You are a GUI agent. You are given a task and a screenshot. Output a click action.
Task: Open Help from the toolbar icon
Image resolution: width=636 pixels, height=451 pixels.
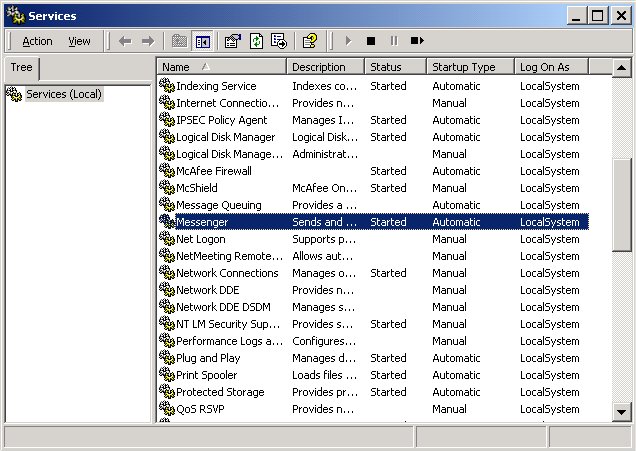pos(310,41)
